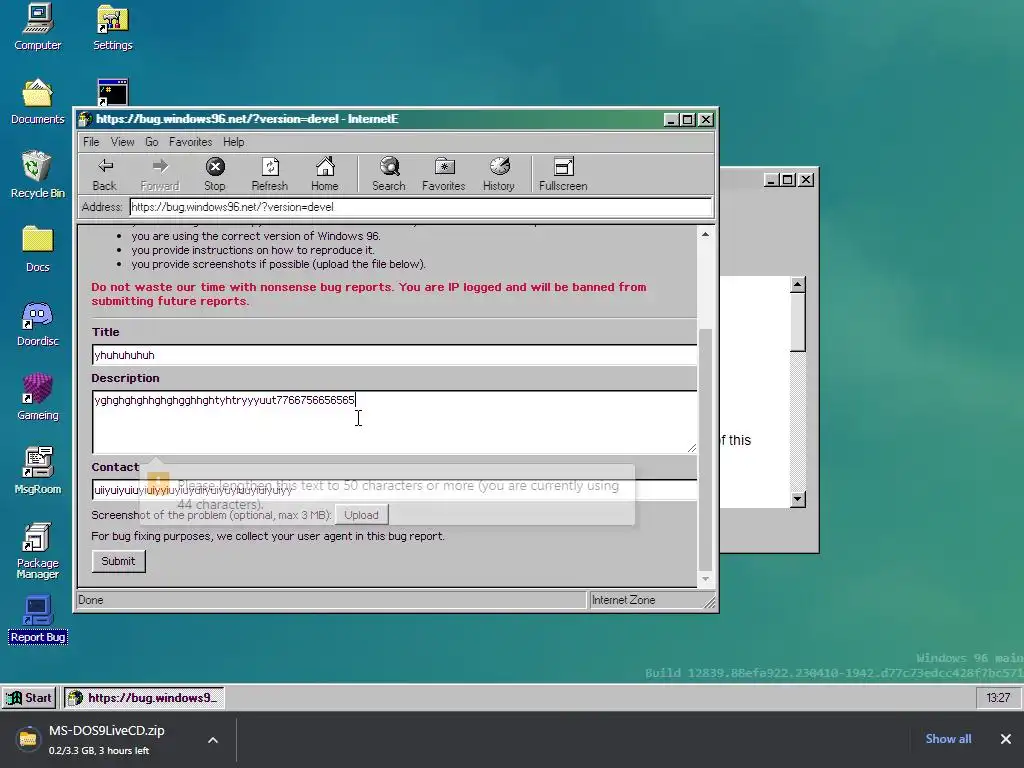The height and width of the screenshot is (768, 1024).
Task: Click the bug.windows96 taskbar button
Action: pyautogui.click(x=144, y=697)
